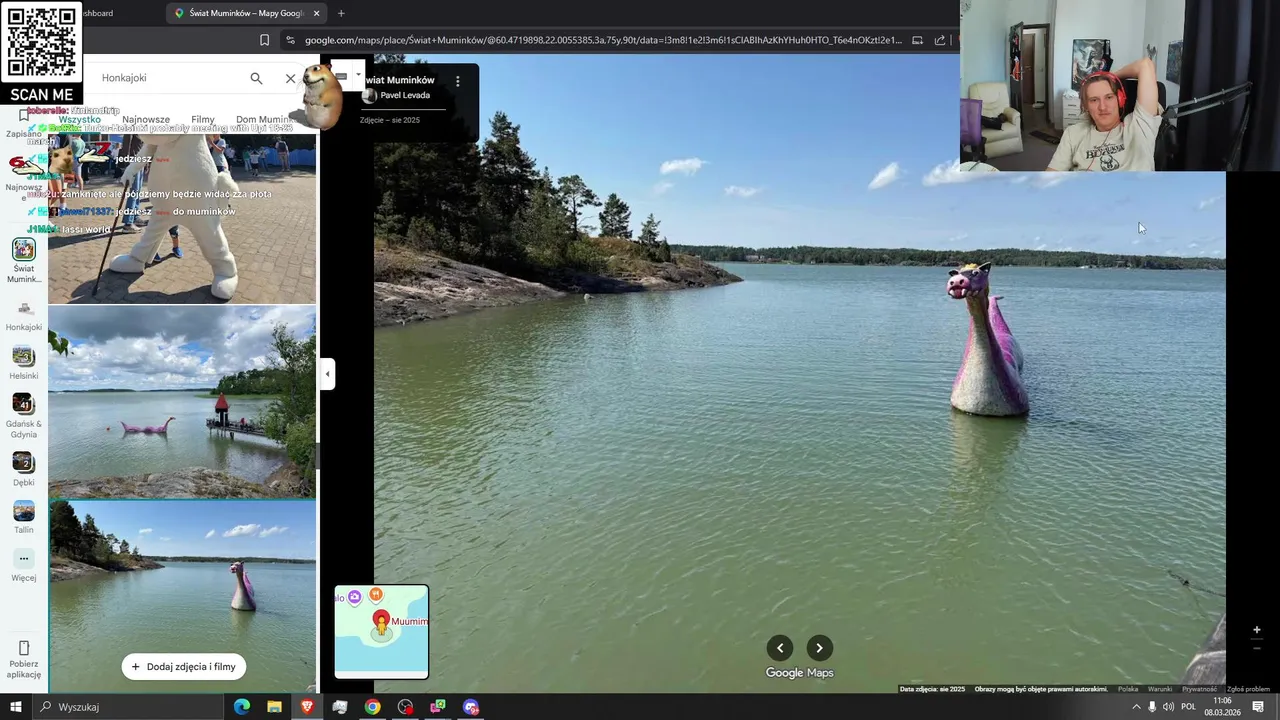Switch the POL keyboard language indicator
1280x720 pixels.
click(x=1189, y=707)
